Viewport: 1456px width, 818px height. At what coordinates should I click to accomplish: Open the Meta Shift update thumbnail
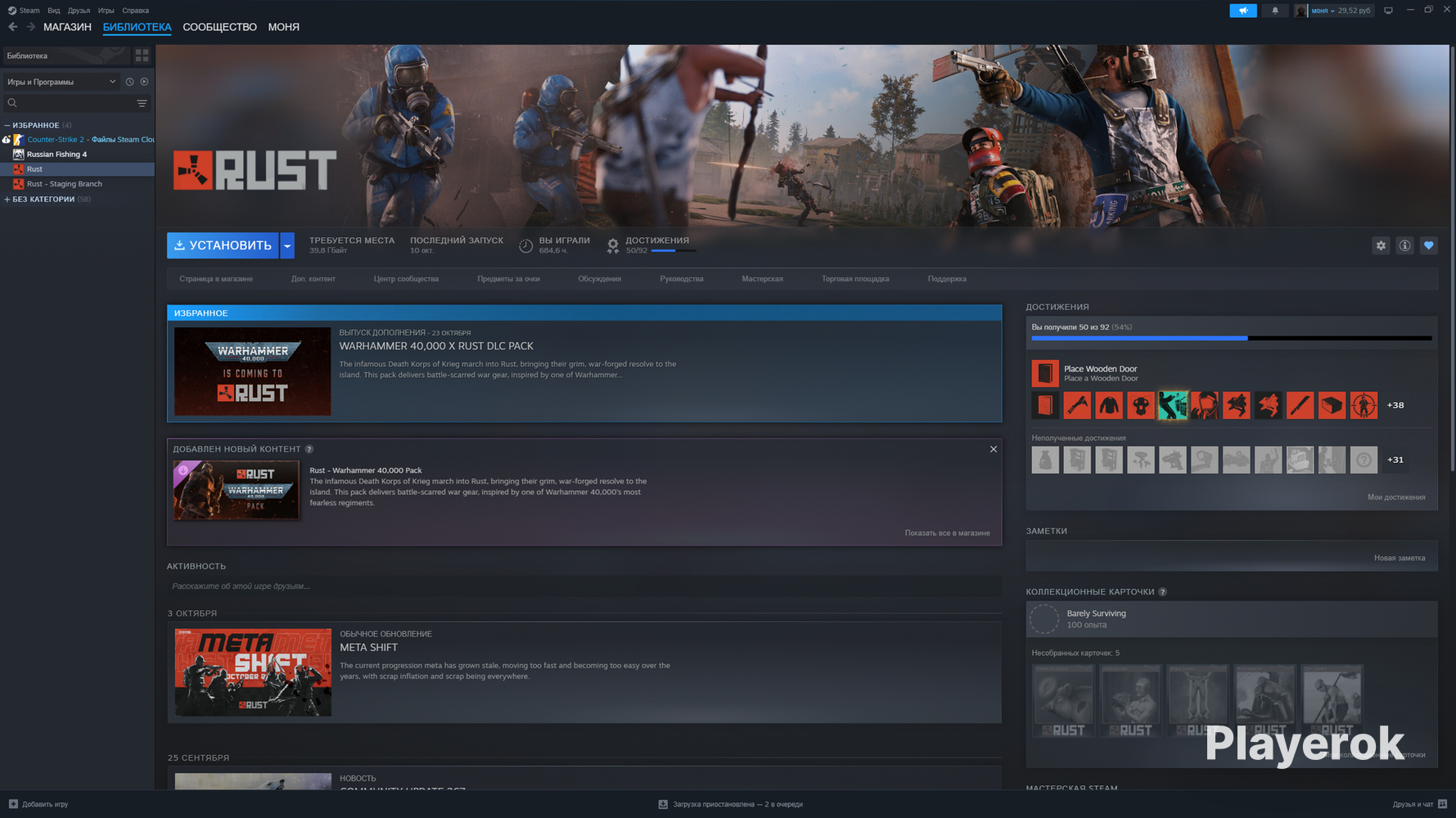tap(253, 672)
